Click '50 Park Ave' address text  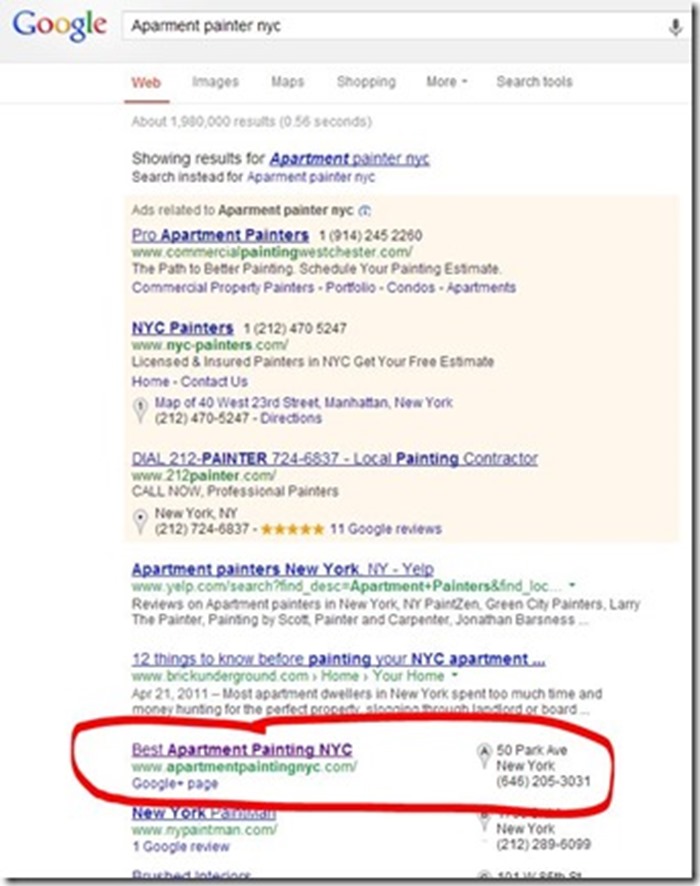click(532, 750)
